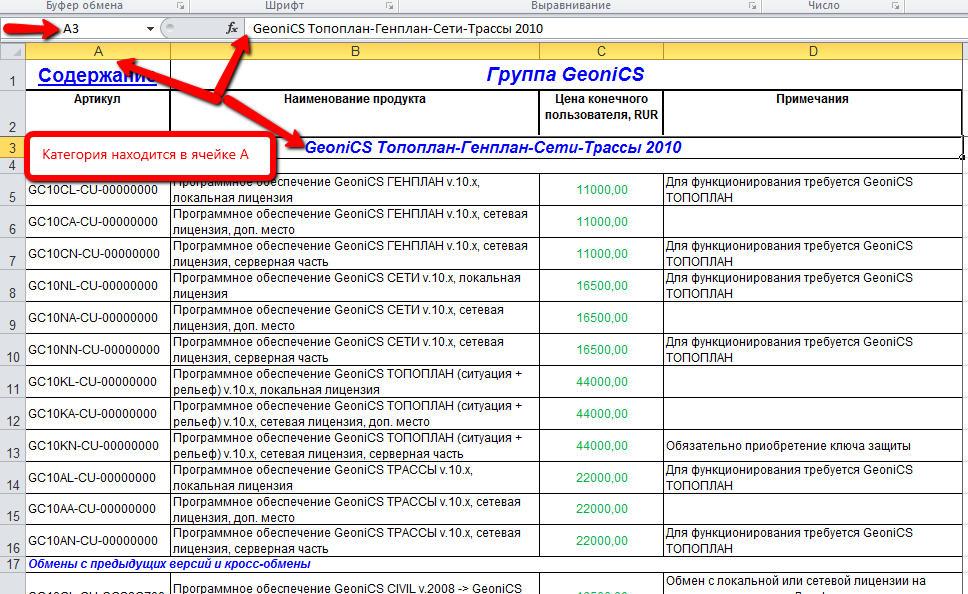968x594 pixels.
Task: Select cell GC10KA-CU-00000000
Action: (98, 414)
